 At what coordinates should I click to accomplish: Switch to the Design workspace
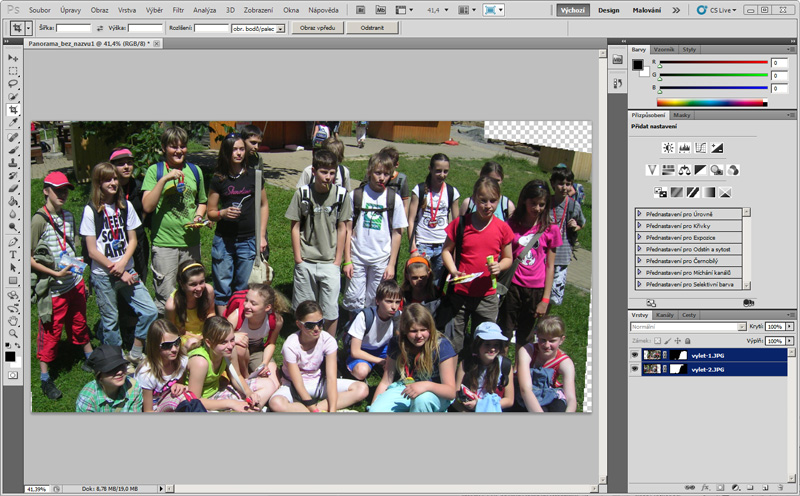[608, 10]
